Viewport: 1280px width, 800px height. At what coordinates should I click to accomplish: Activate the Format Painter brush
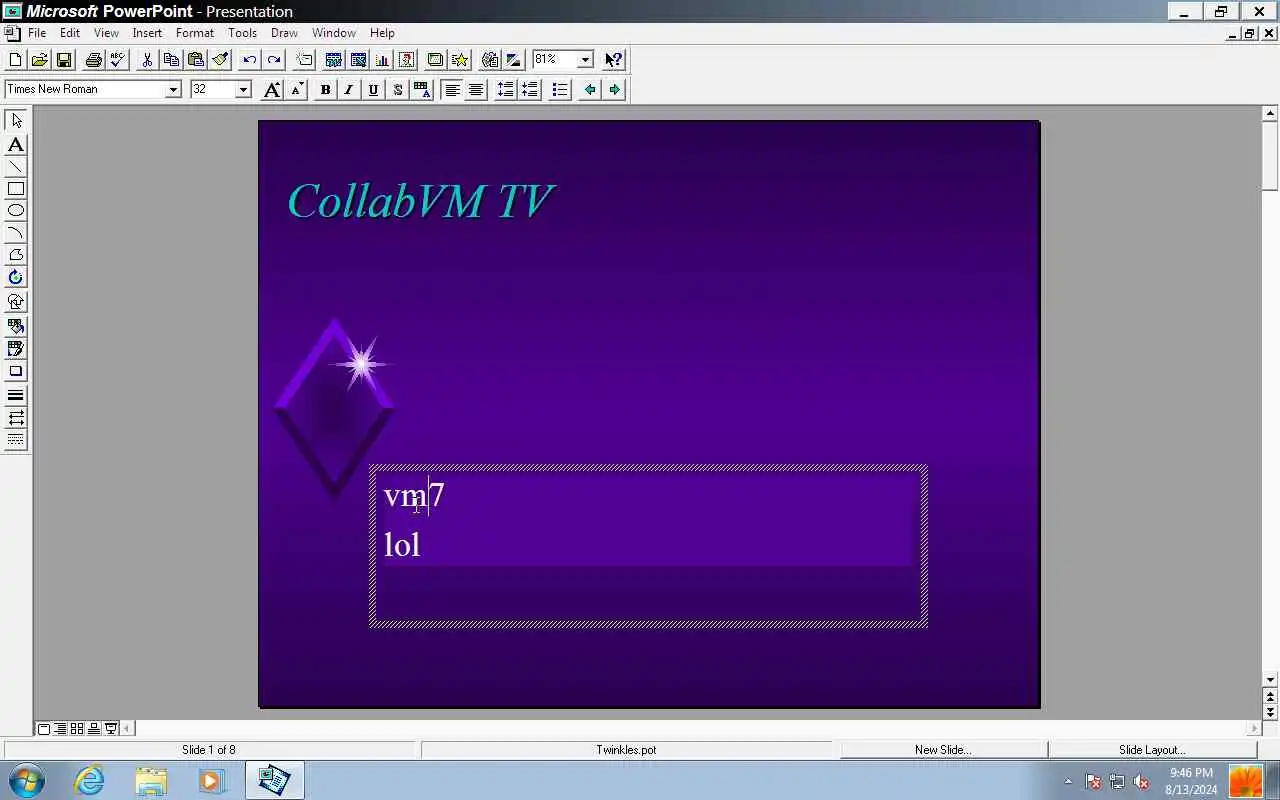[220, 60]
